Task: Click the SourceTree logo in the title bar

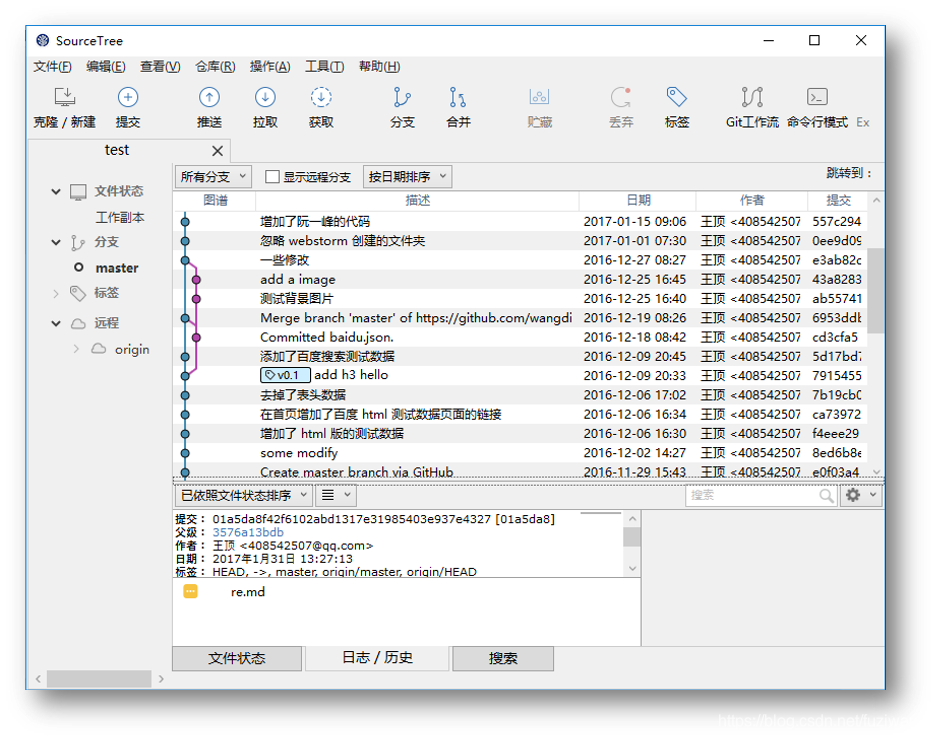Action: [x=42, y=41]
